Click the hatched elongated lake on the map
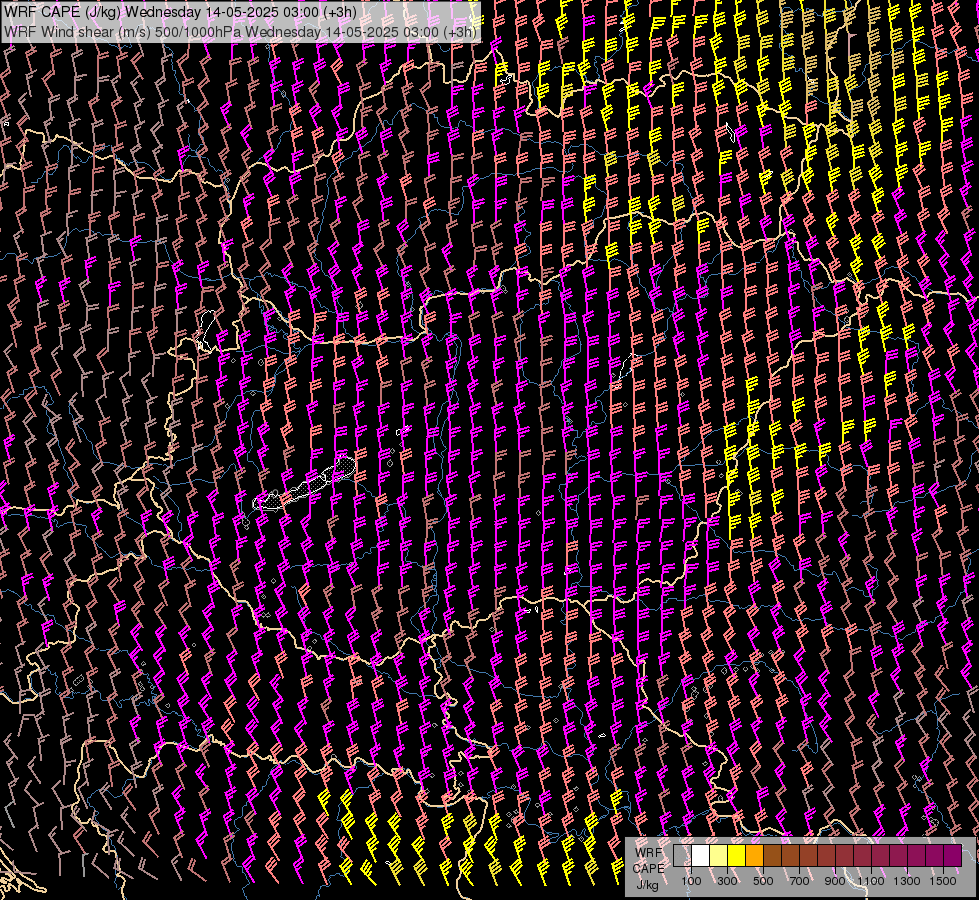Viewport: 979px width, 900px height. [305, 485]
